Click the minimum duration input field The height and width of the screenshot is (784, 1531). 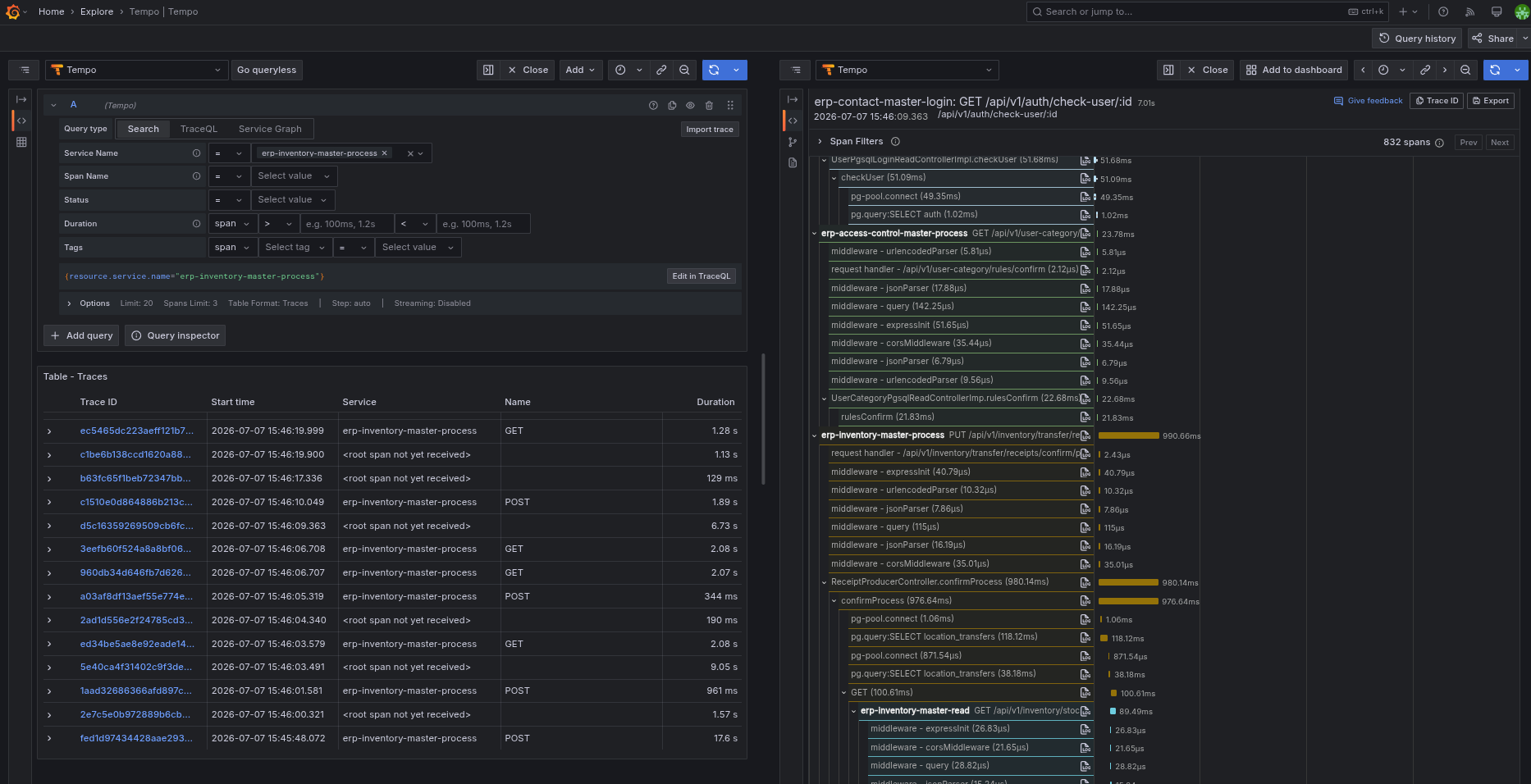coord(346,224)
